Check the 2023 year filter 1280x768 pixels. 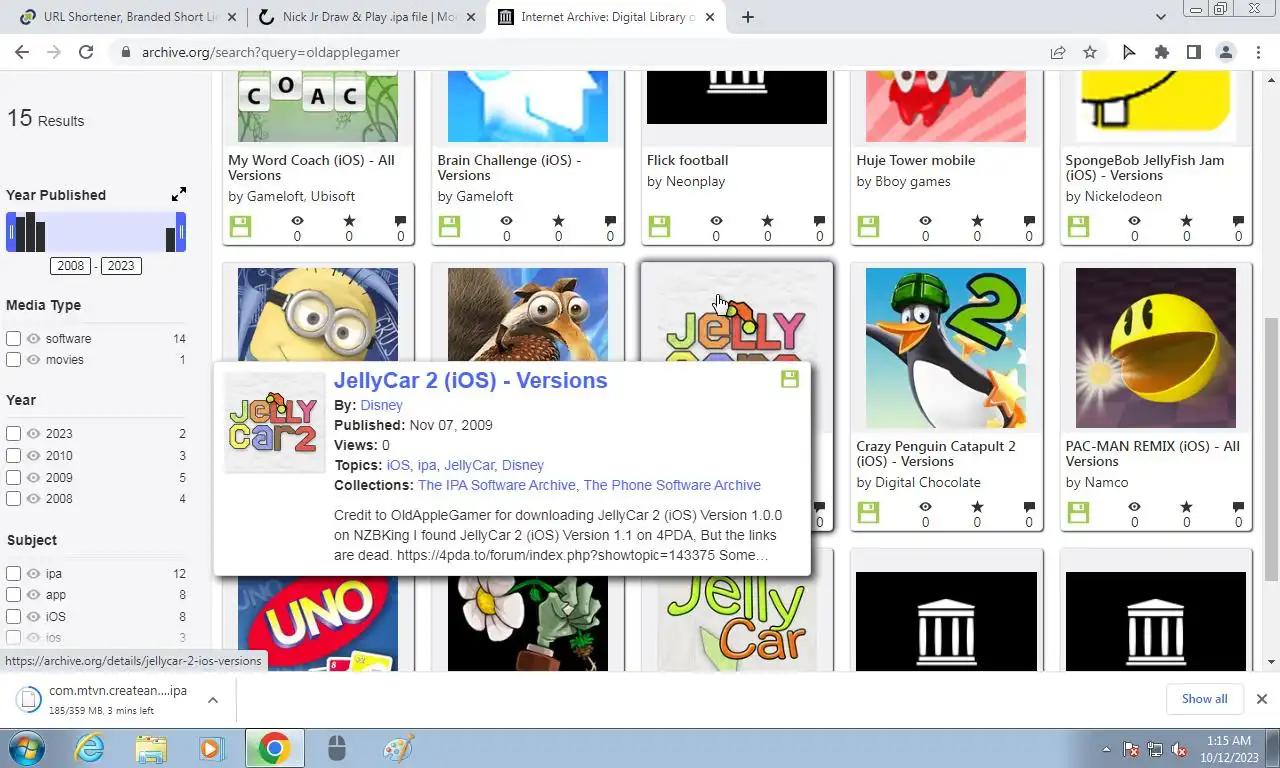click(13, 433)
